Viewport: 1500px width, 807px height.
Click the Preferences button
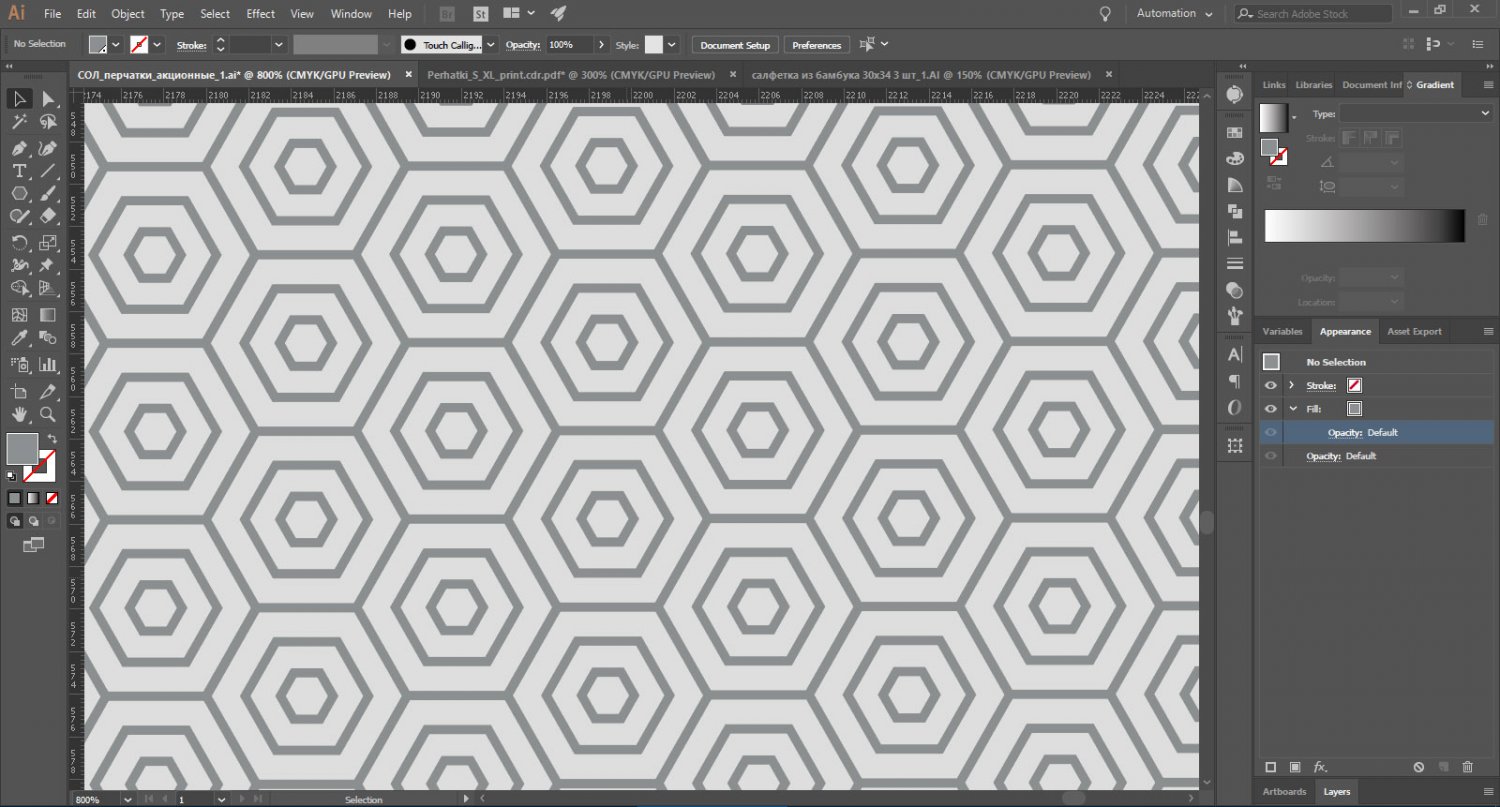(817, 45)
